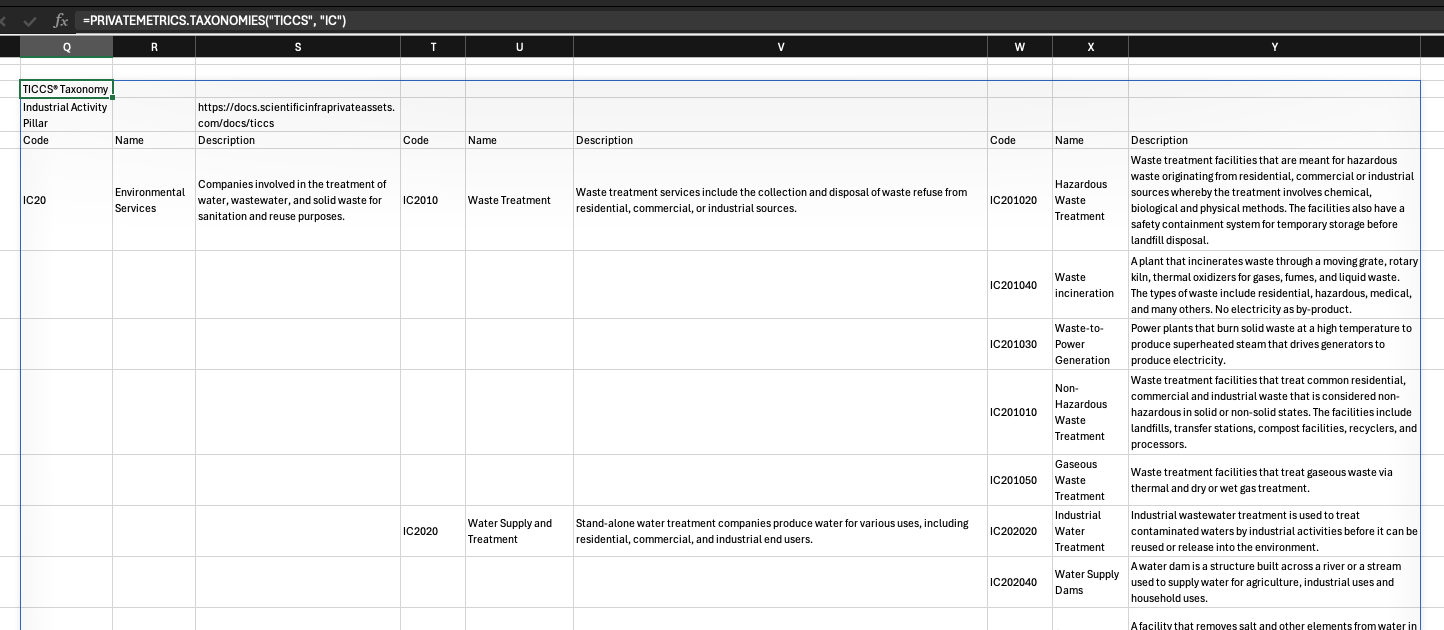The height and width of the screenshot is (630, 1444).
Task: Click the IC20 code cell
Action: click(66, 200)
